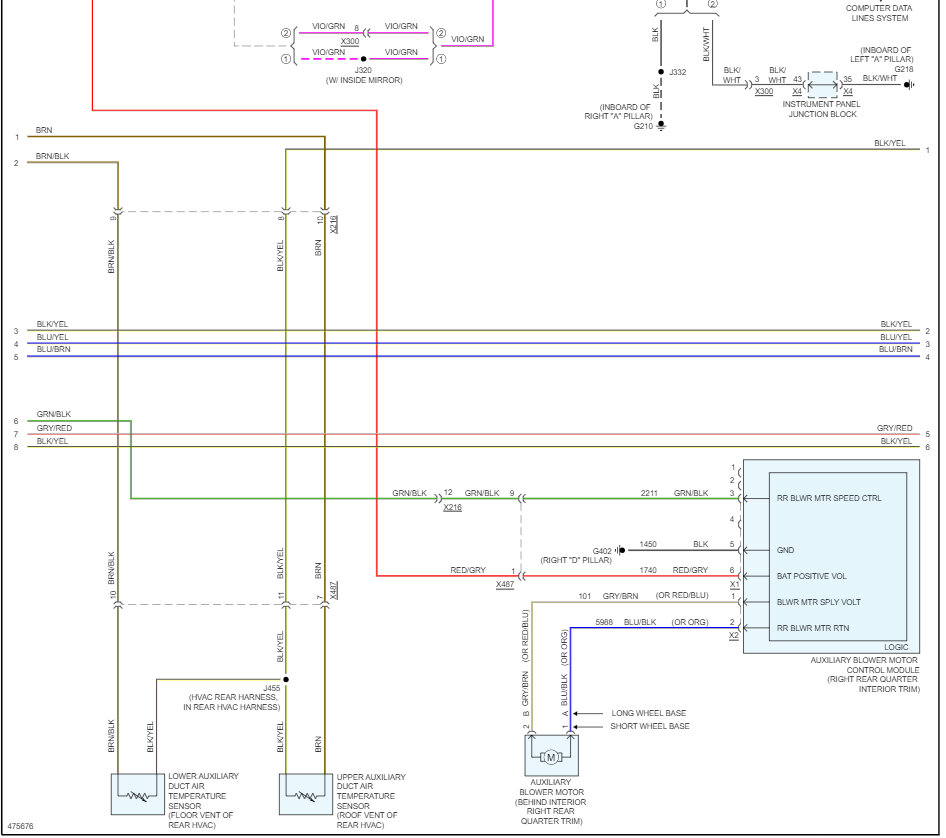This screenshot has height=838, width=946.
Task: Click the G218 ground symbol
Action: [909, 84]
